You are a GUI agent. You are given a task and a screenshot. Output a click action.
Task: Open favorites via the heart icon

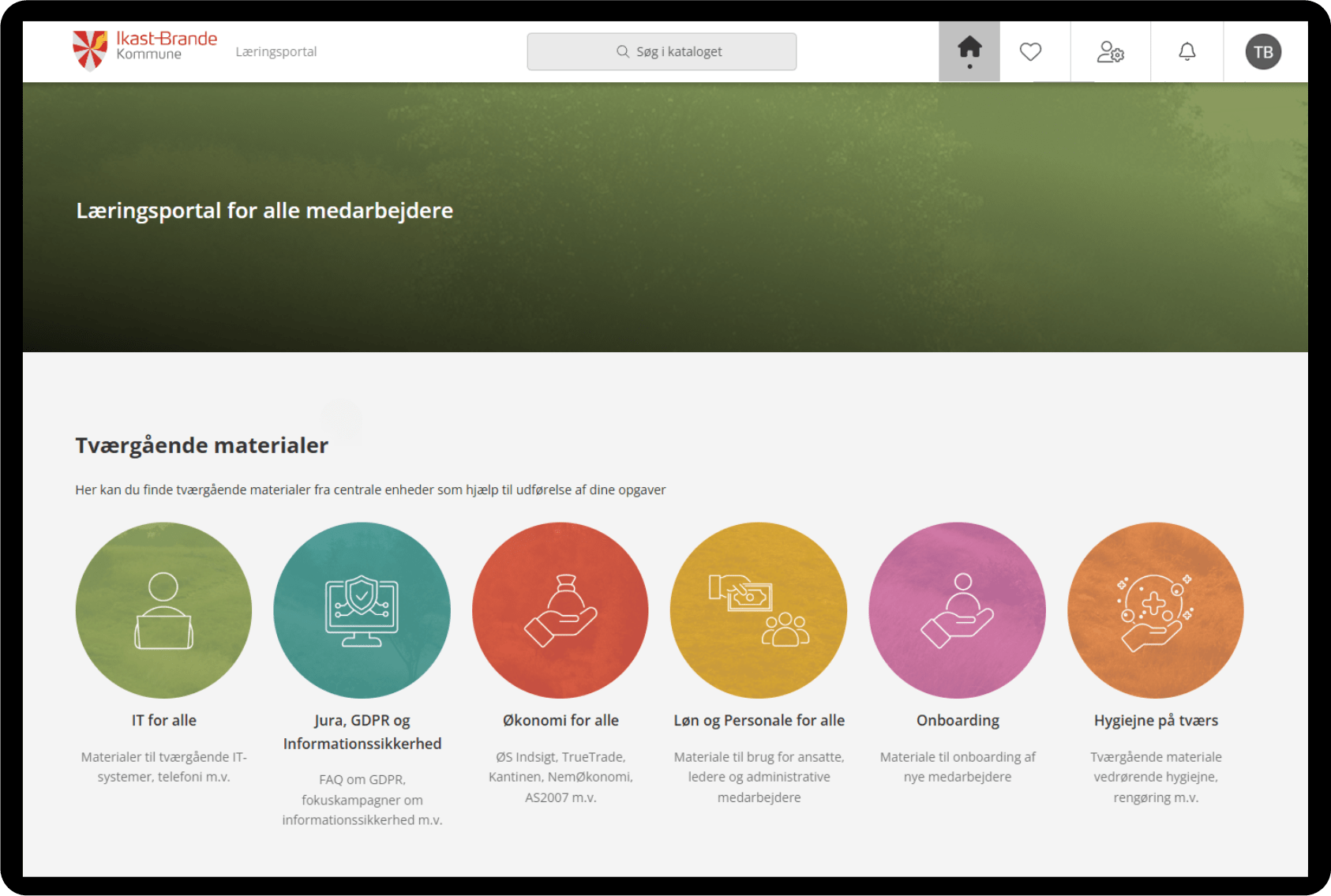pos(1030,52)
